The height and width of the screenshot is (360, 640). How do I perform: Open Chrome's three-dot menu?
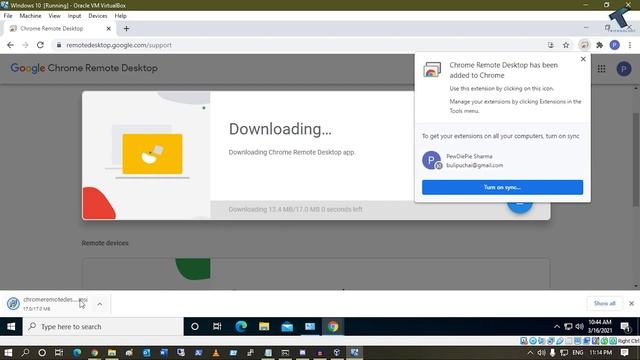(630, 45)
